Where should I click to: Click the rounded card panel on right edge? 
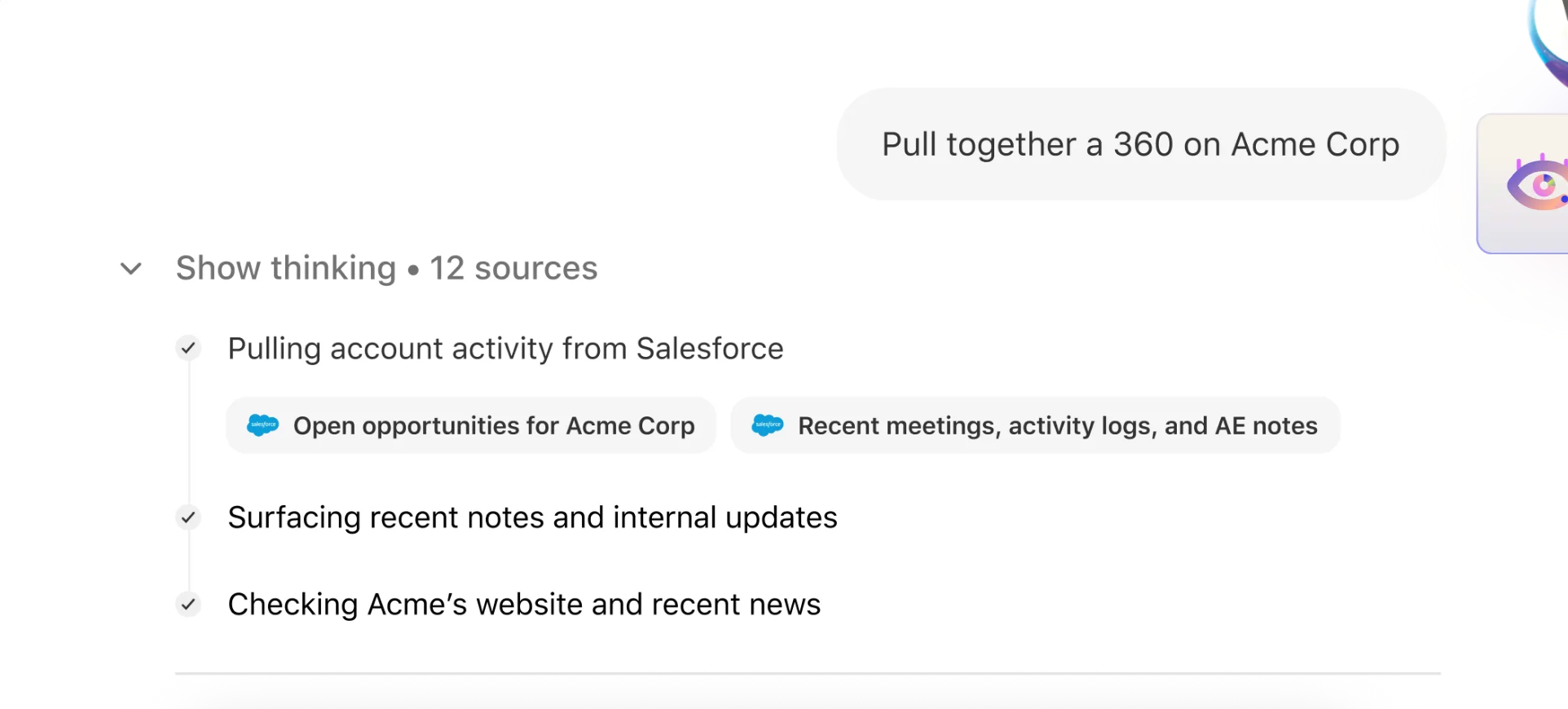click(1522, 183)
